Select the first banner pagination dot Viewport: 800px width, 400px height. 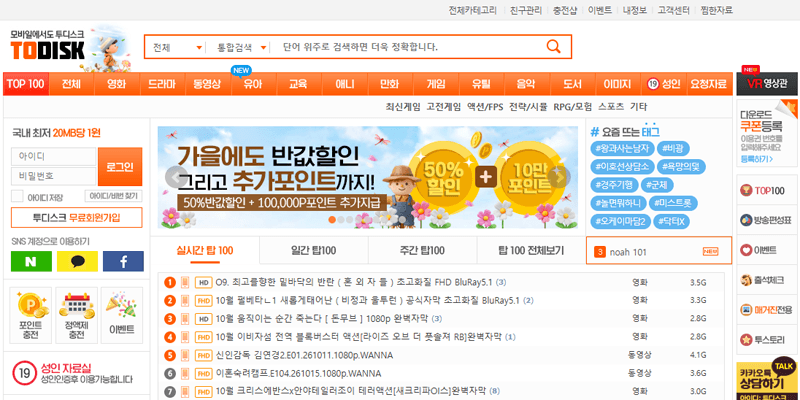click(332, 219)
